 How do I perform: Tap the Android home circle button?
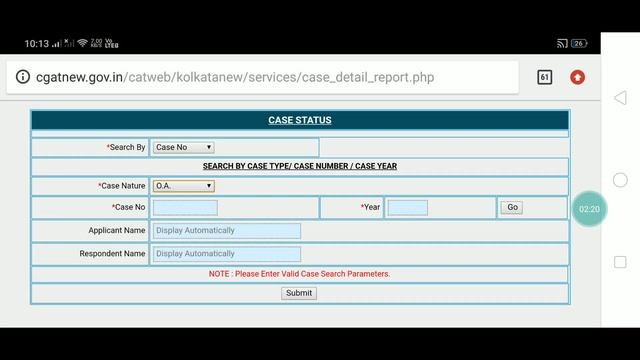pos(620,180)
